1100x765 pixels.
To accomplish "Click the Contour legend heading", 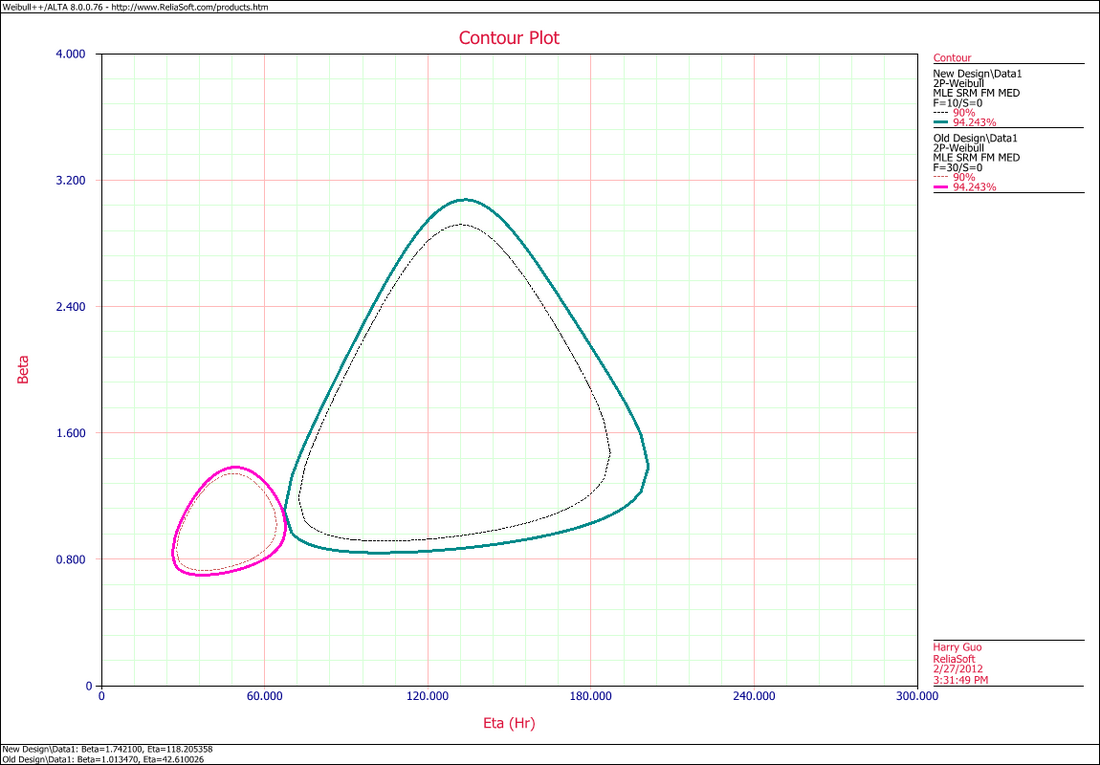I will tap(951, 58).
